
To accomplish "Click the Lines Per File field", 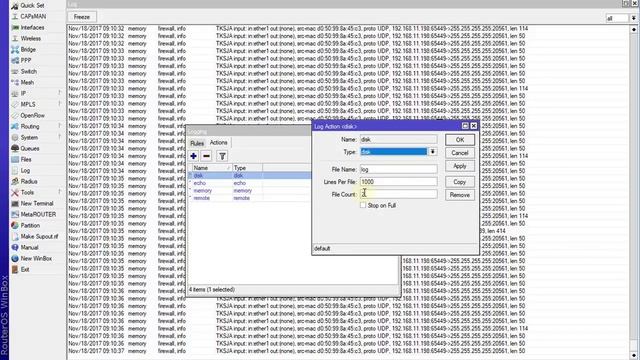I will point(398,182).
